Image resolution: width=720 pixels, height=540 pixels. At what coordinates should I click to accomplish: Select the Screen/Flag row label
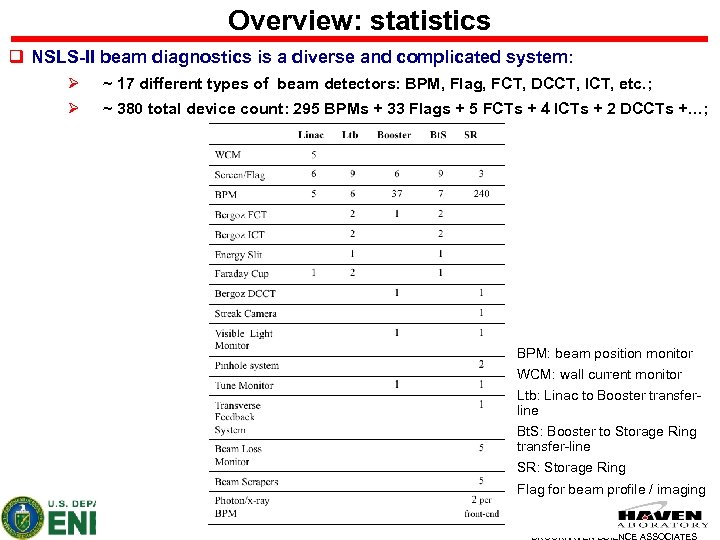(240, 175)
